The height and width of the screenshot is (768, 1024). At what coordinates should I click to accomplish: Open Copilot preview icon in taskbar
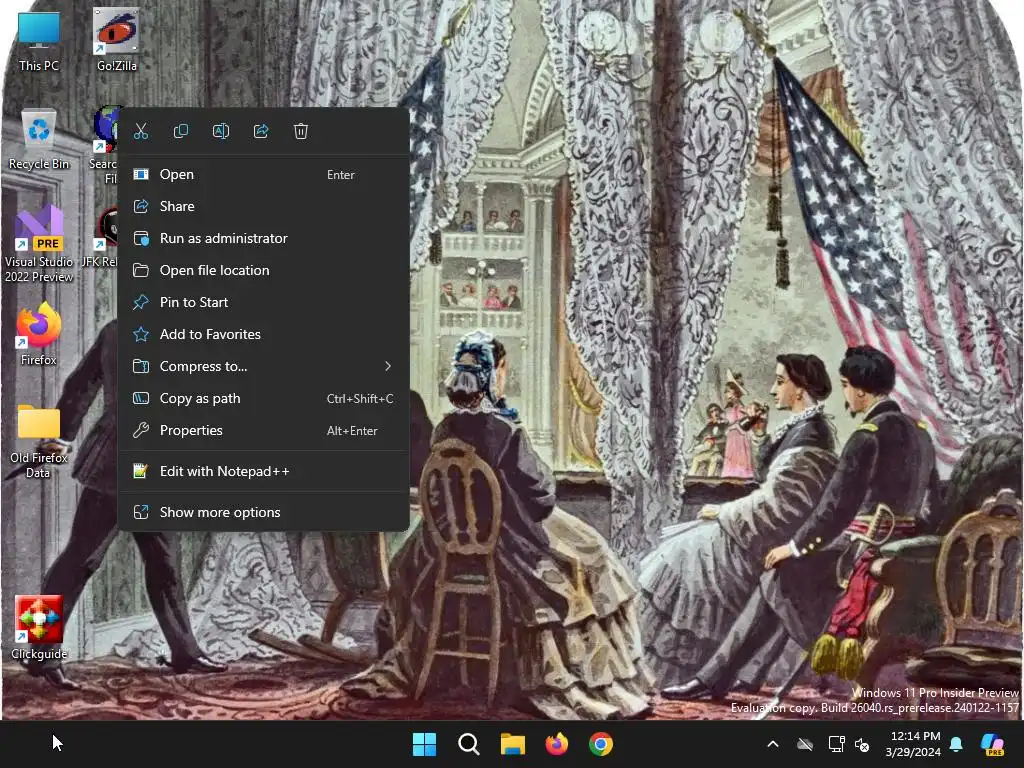click(993, 744)
